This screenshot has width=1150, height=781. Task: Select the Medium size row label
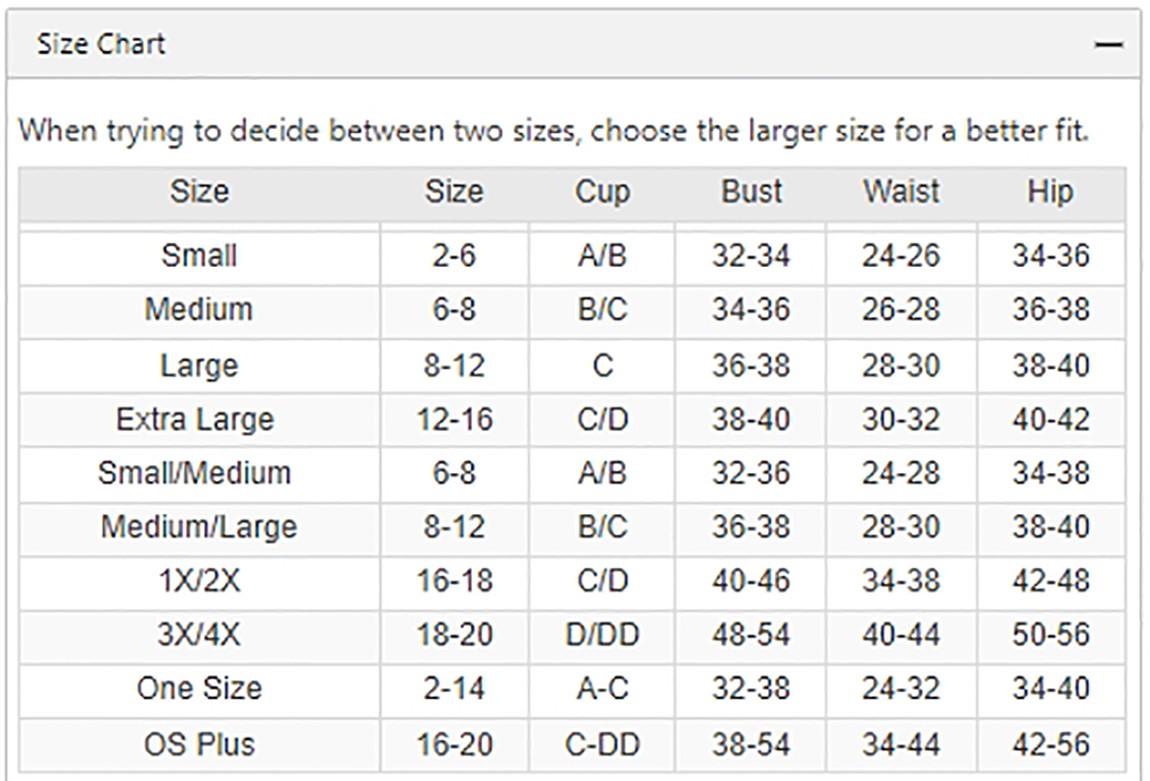(199, 309)
